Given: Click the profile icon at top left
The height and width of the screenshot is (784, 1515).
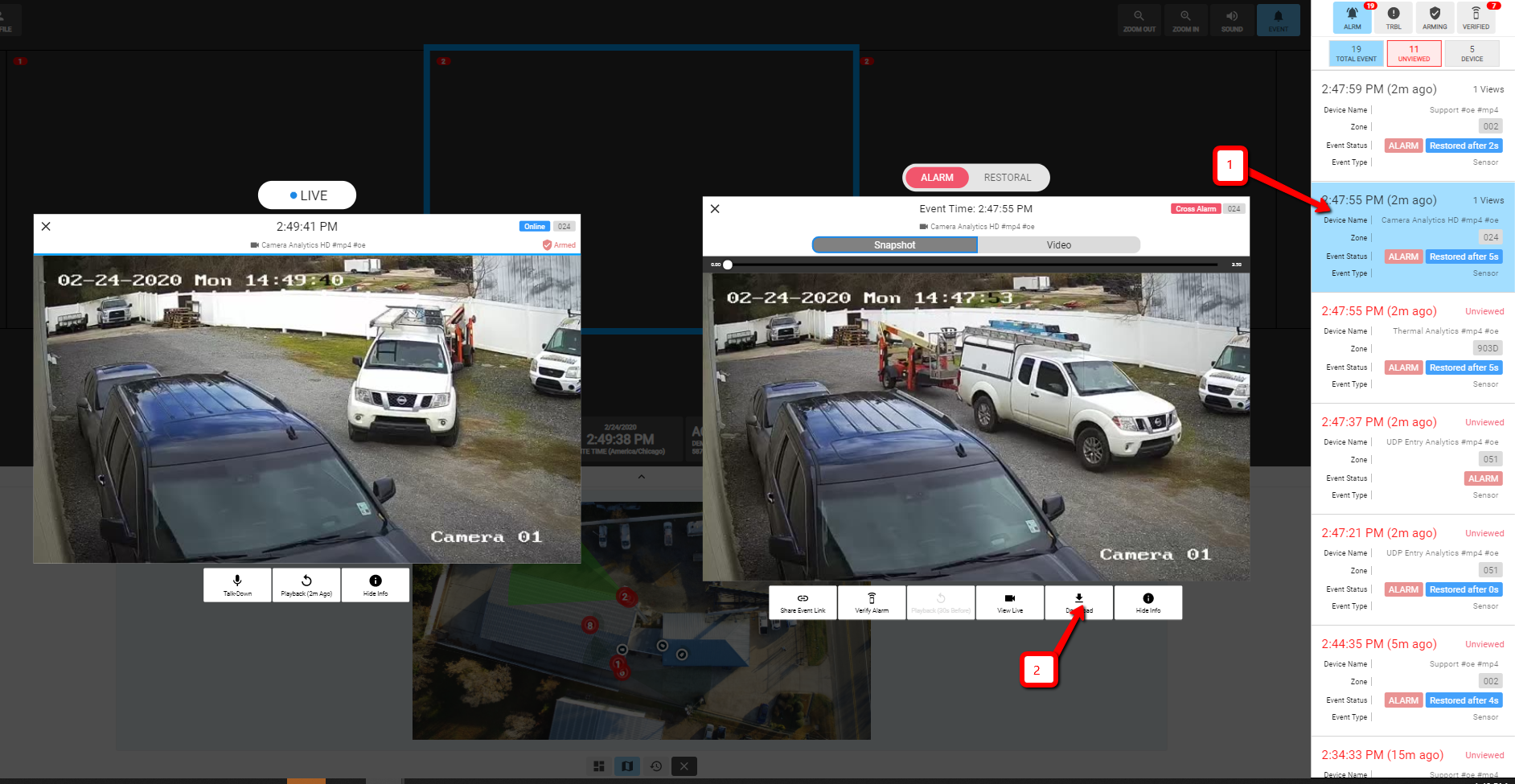Looking at the screenshot, I should [x=6, y=20].
